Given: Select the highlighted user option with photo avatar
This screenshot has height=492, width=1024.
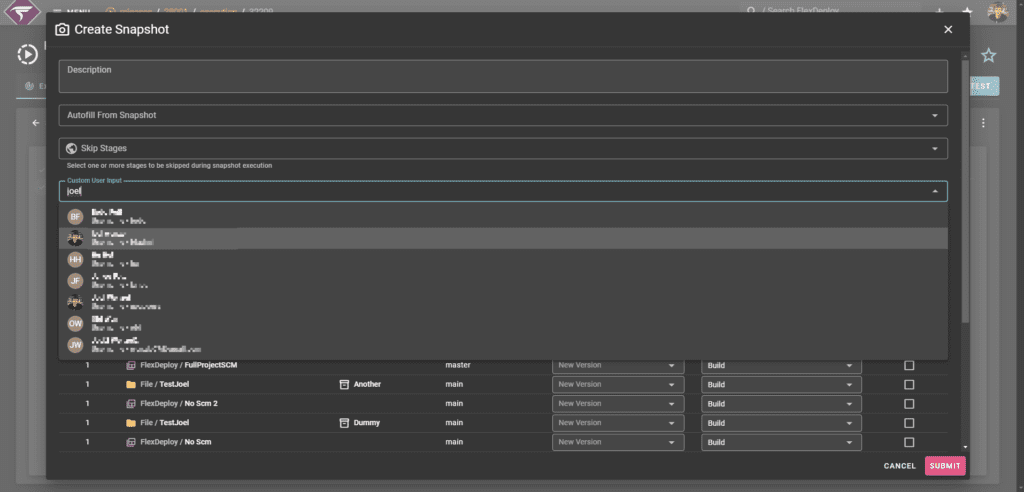Looking at the screenshot, I should coord(503,238).
